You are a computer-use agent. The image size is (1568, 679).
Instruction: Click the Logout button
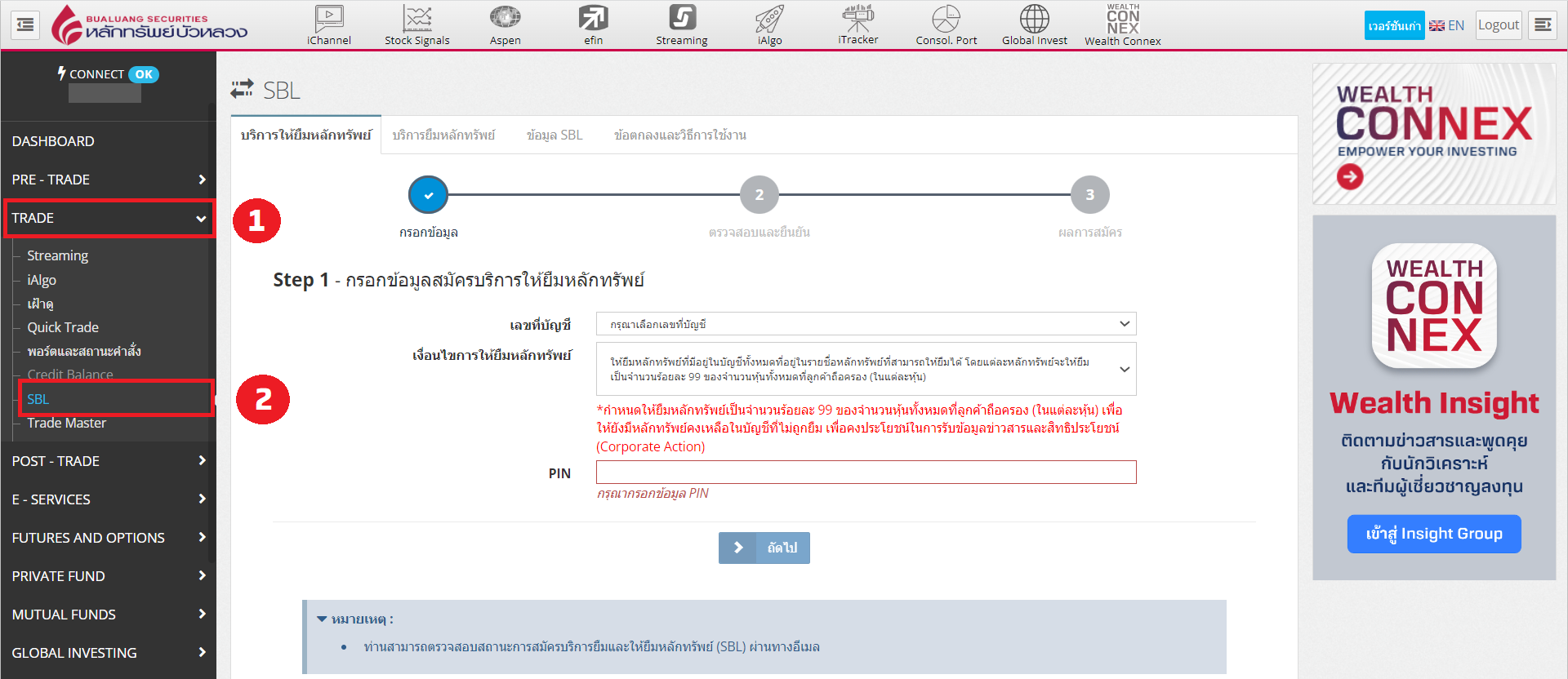[x=1498, y=25]
